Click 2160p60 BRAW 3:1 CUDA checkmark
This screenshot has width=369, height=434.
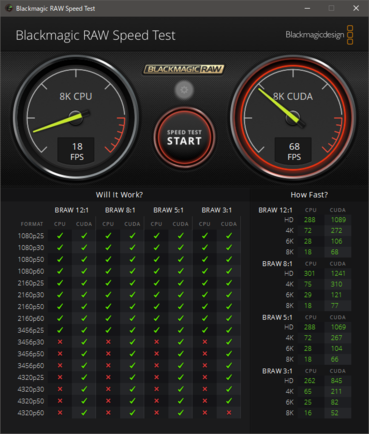pos(229,318)
